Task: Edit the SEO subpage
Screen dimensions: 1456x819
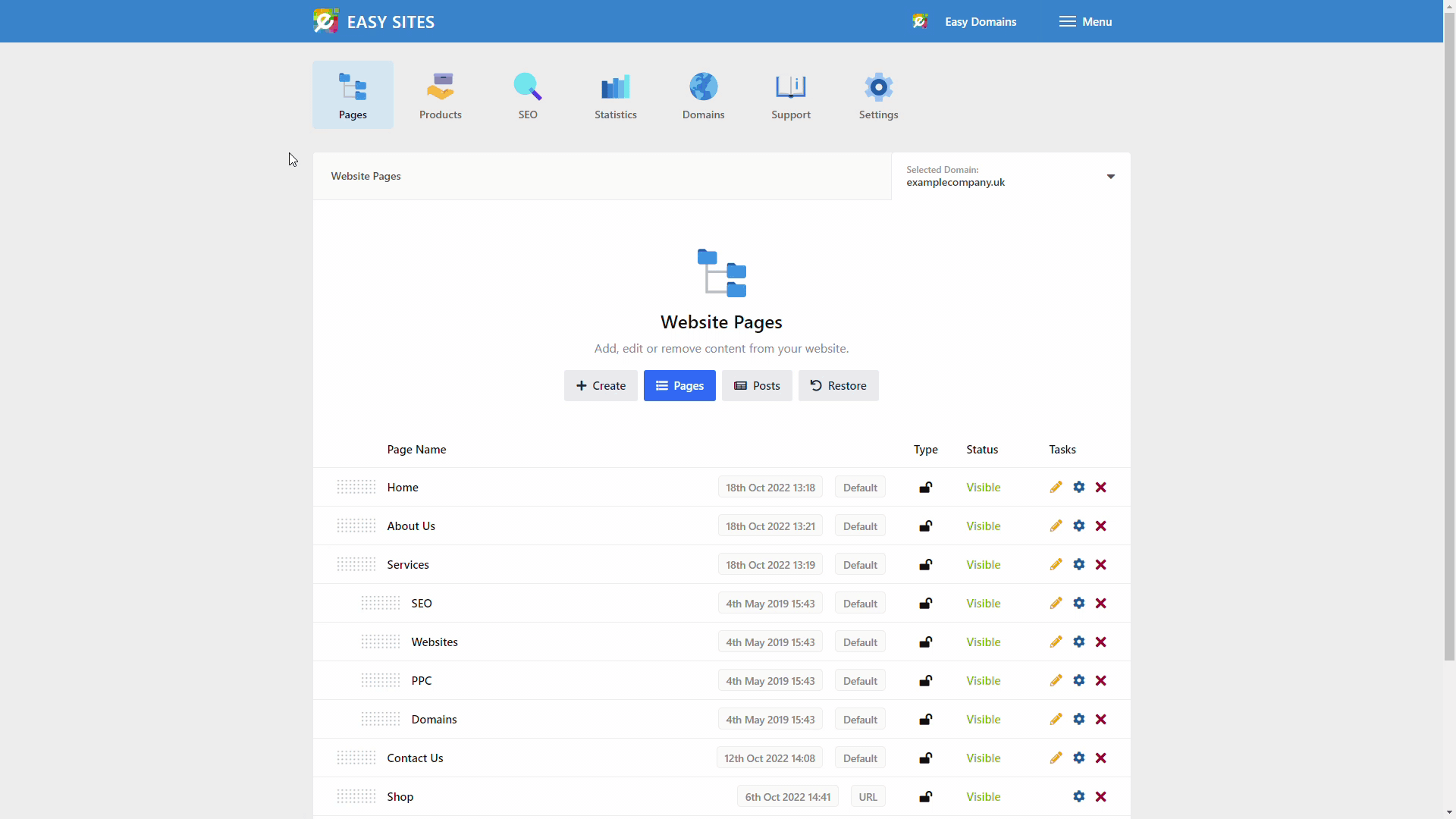Action: click(x=1056, y=603)
